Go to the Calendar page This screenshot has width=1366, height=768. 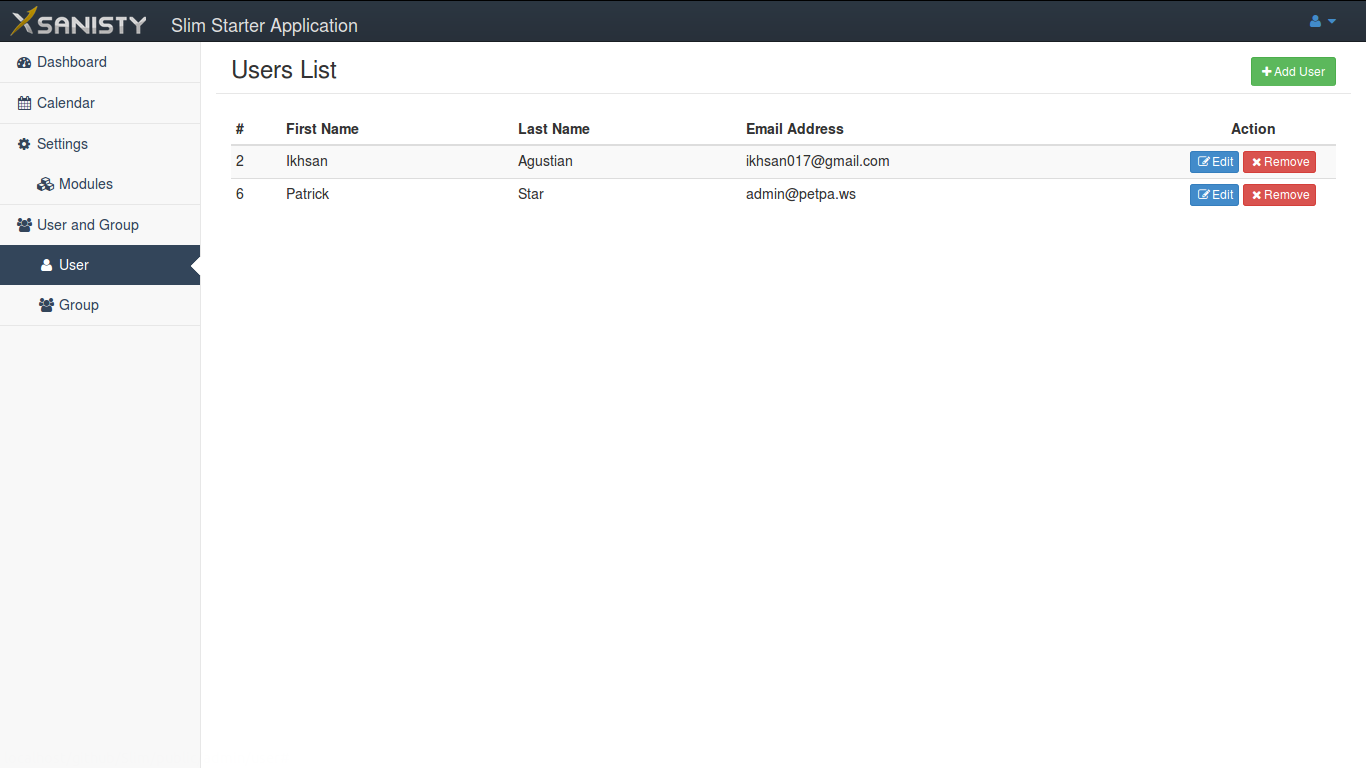point(65,103)
